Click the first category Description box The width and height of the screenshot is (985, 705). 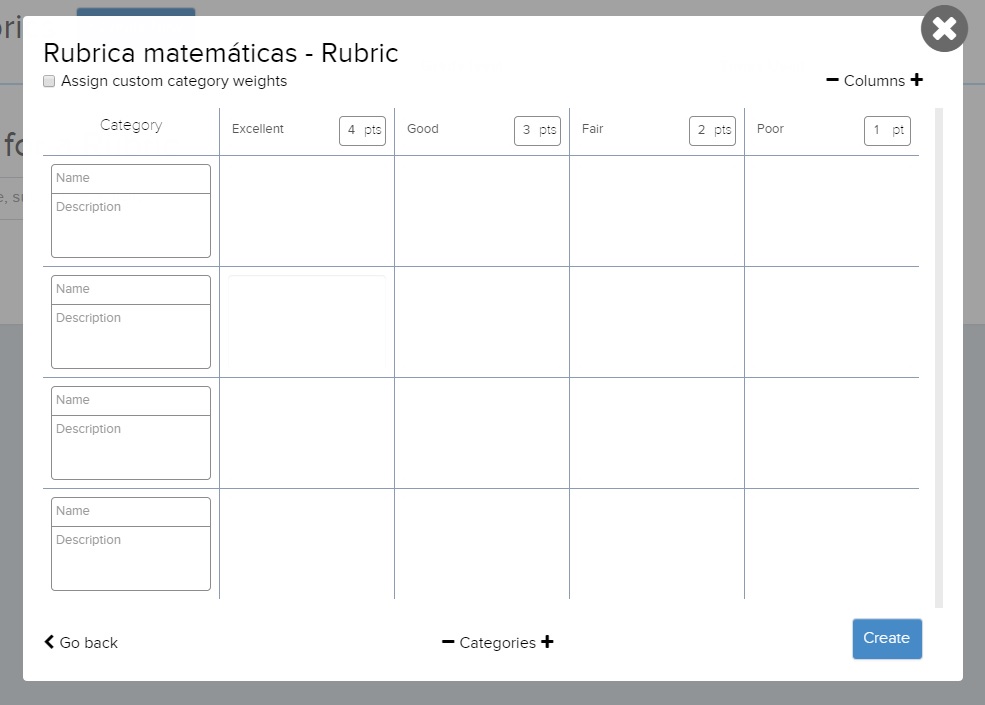[x=131, y=225]
